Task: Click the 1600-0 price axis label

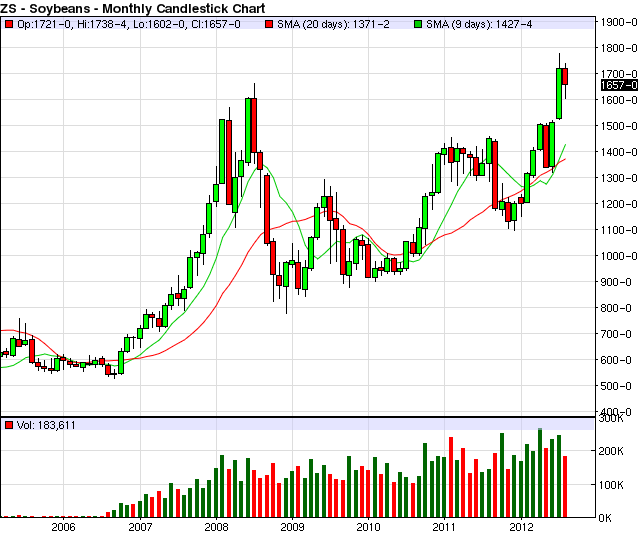Action: tap(619, 100)
